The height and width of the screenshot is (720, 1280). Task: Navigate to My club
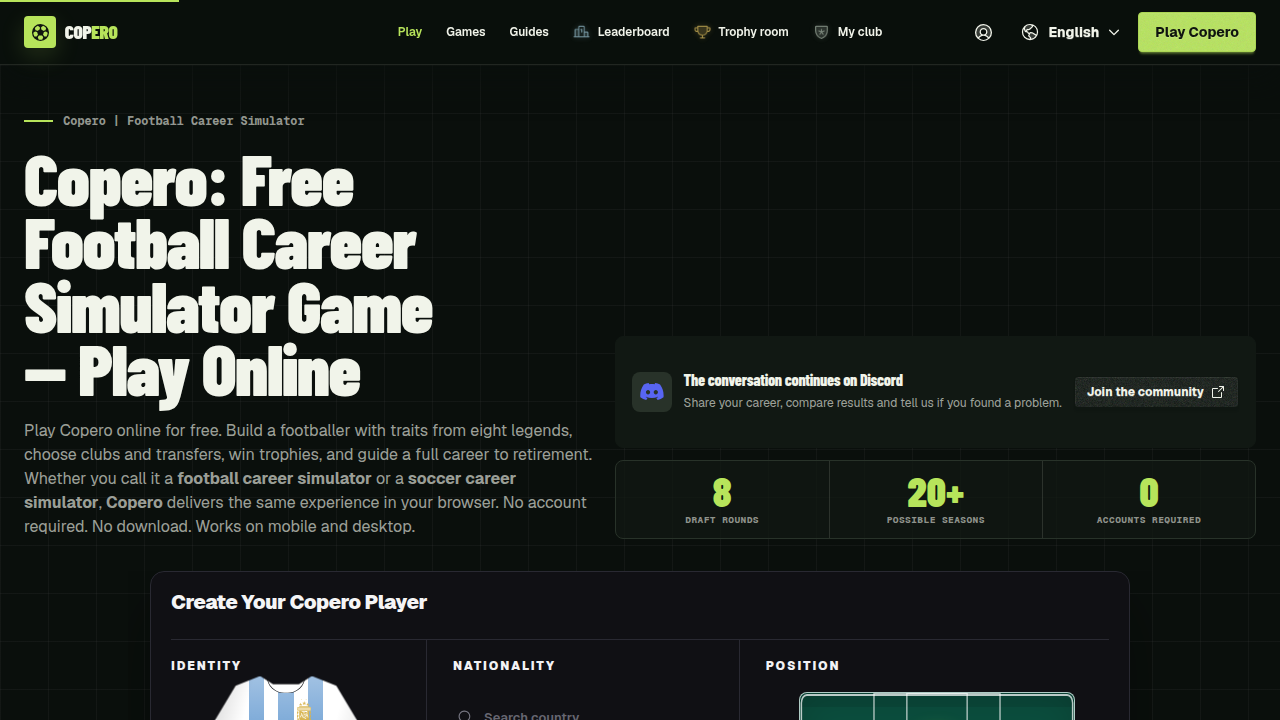[x=848, y=32]
